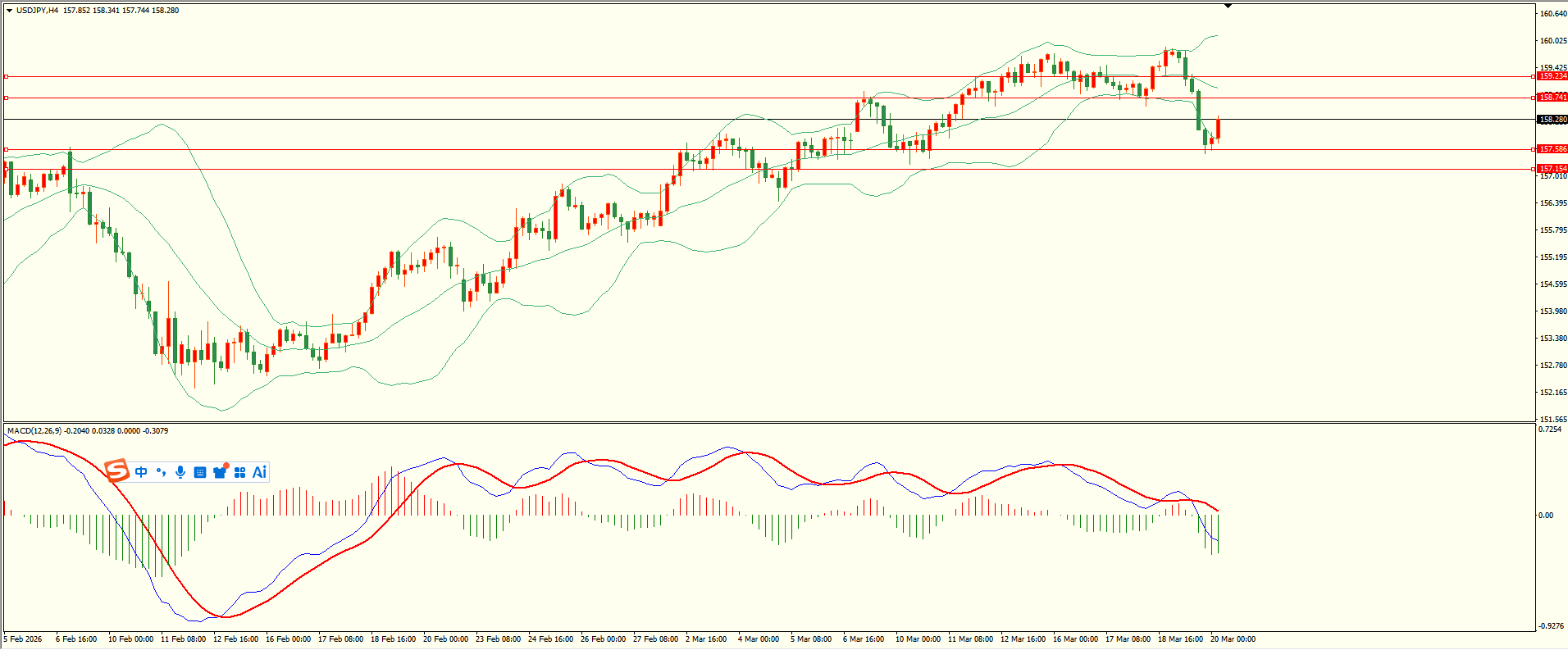Image resolution: width=1568 pixels, height=650 pixels.
Task: Click the Sogou input method logo
Action: click(117, 471)
